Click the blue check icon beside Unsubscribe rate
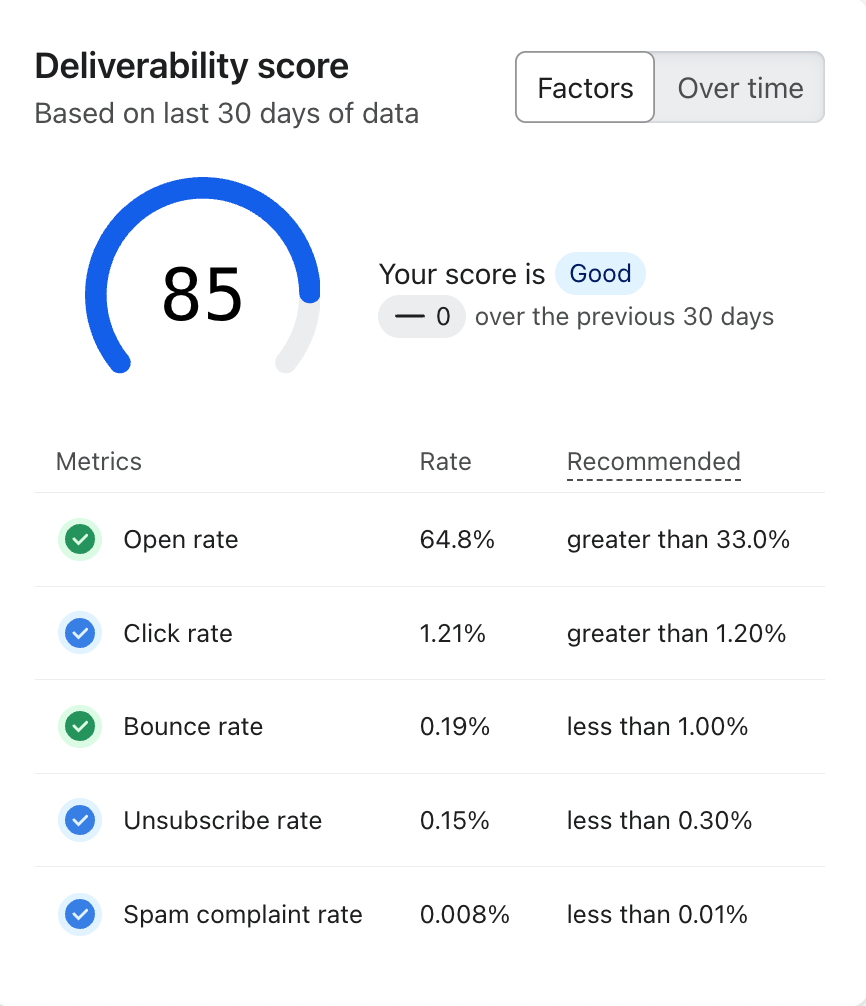 (x=80, y=821)
